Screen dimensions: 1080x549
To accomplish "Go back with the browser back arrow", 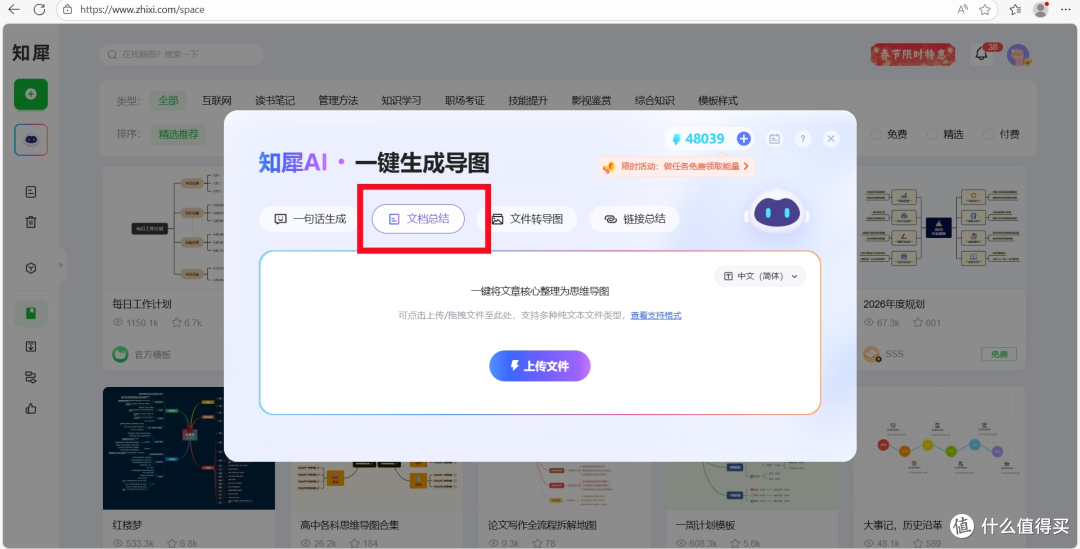I will pos(13,10).
